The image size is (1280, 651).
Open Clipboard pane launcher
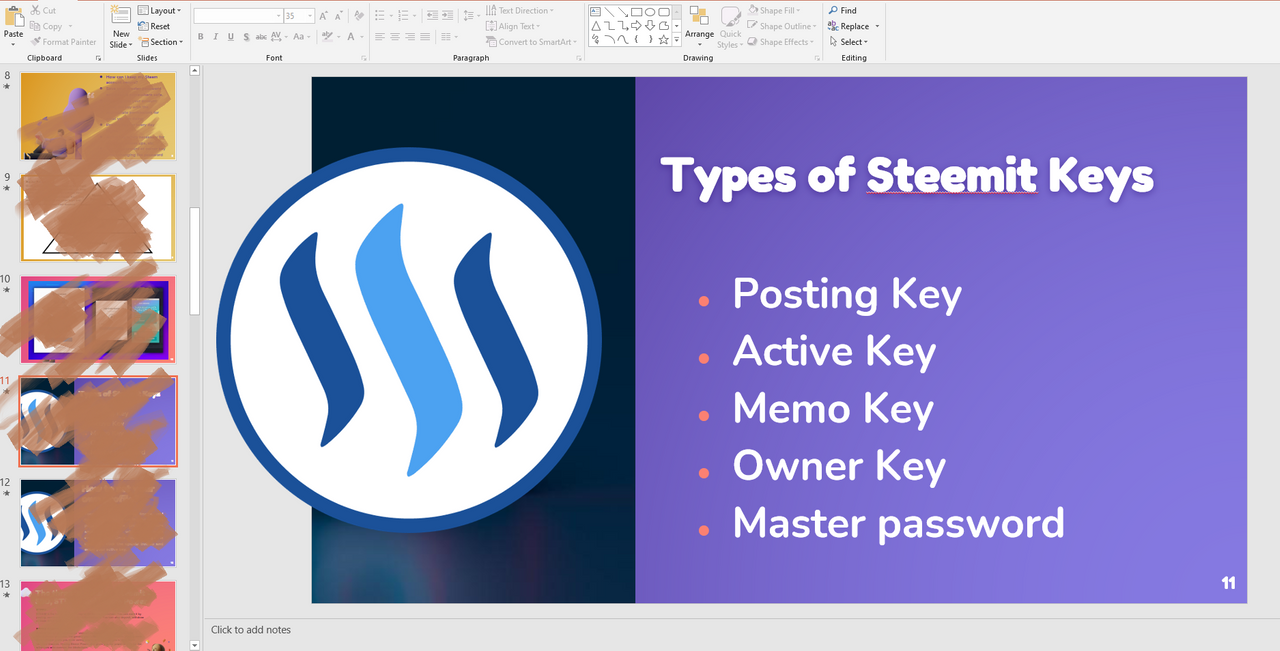(99, 58)
